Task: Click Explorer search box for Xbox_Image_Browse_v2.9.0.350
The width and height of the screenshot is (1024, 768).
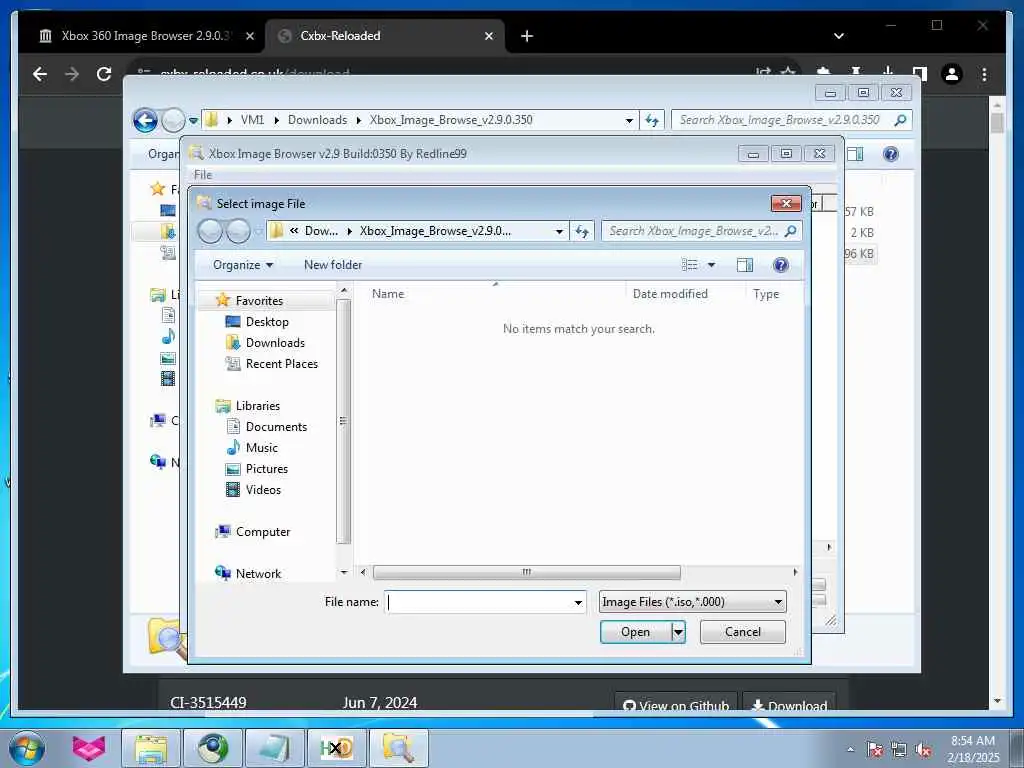Action: pos(792,120)
